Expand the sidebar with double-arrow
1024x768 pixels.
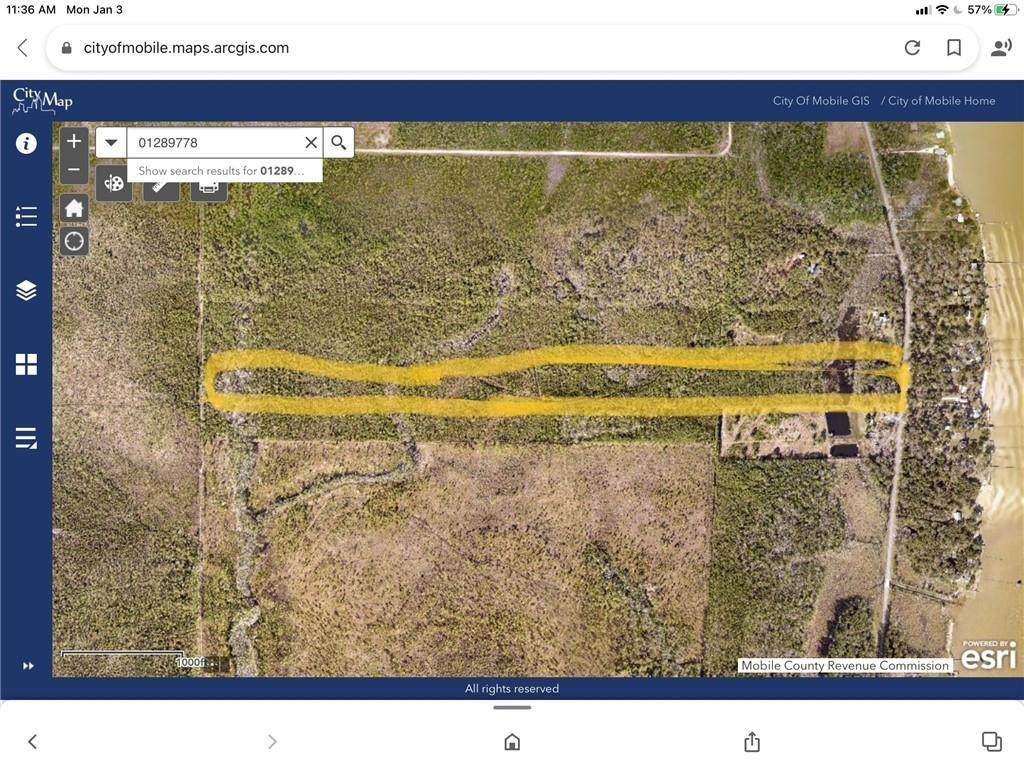click(x=28, y=666)
